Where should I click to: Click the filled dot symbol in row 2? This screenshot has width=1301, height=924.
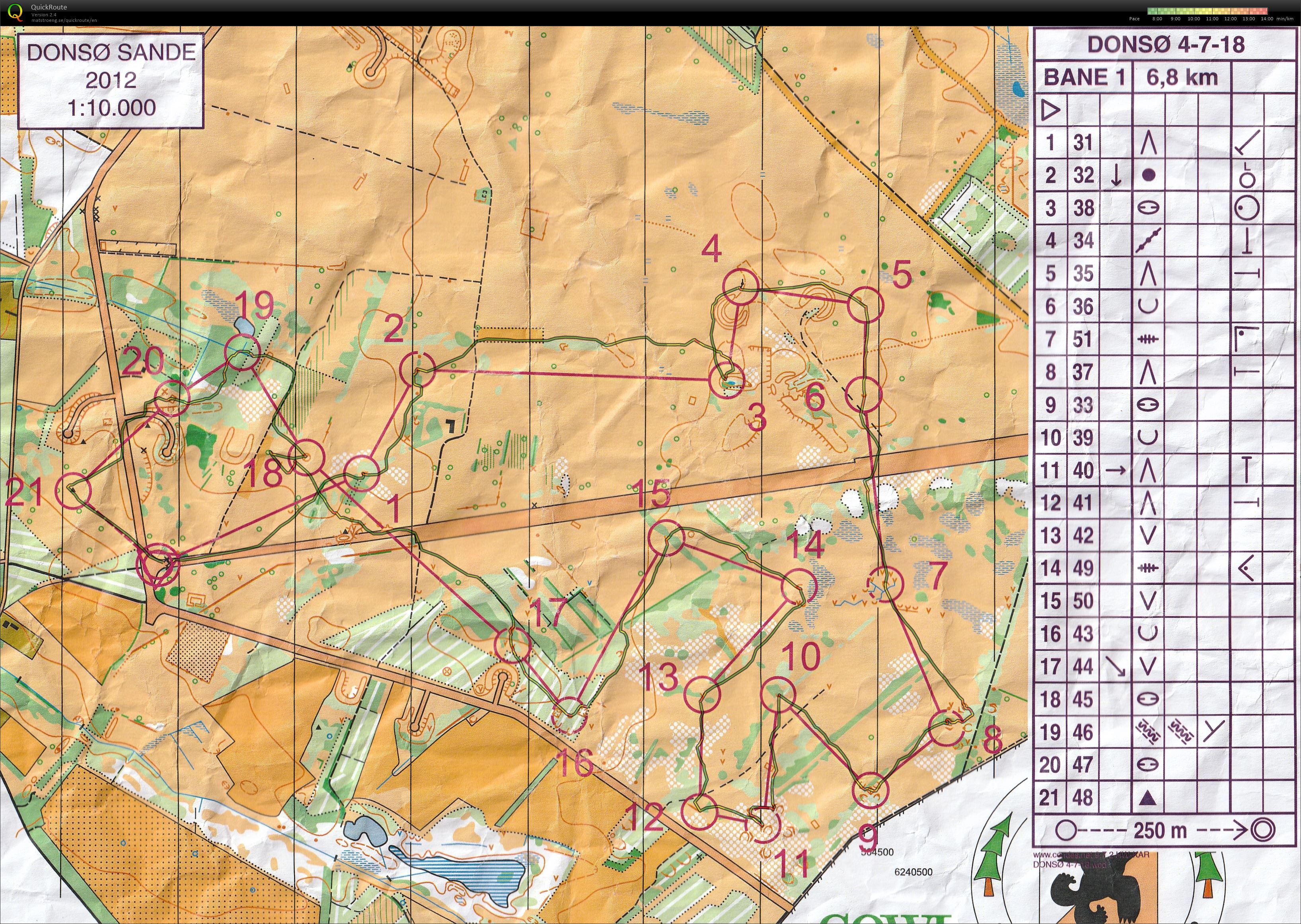click(x=1149, y=175)
